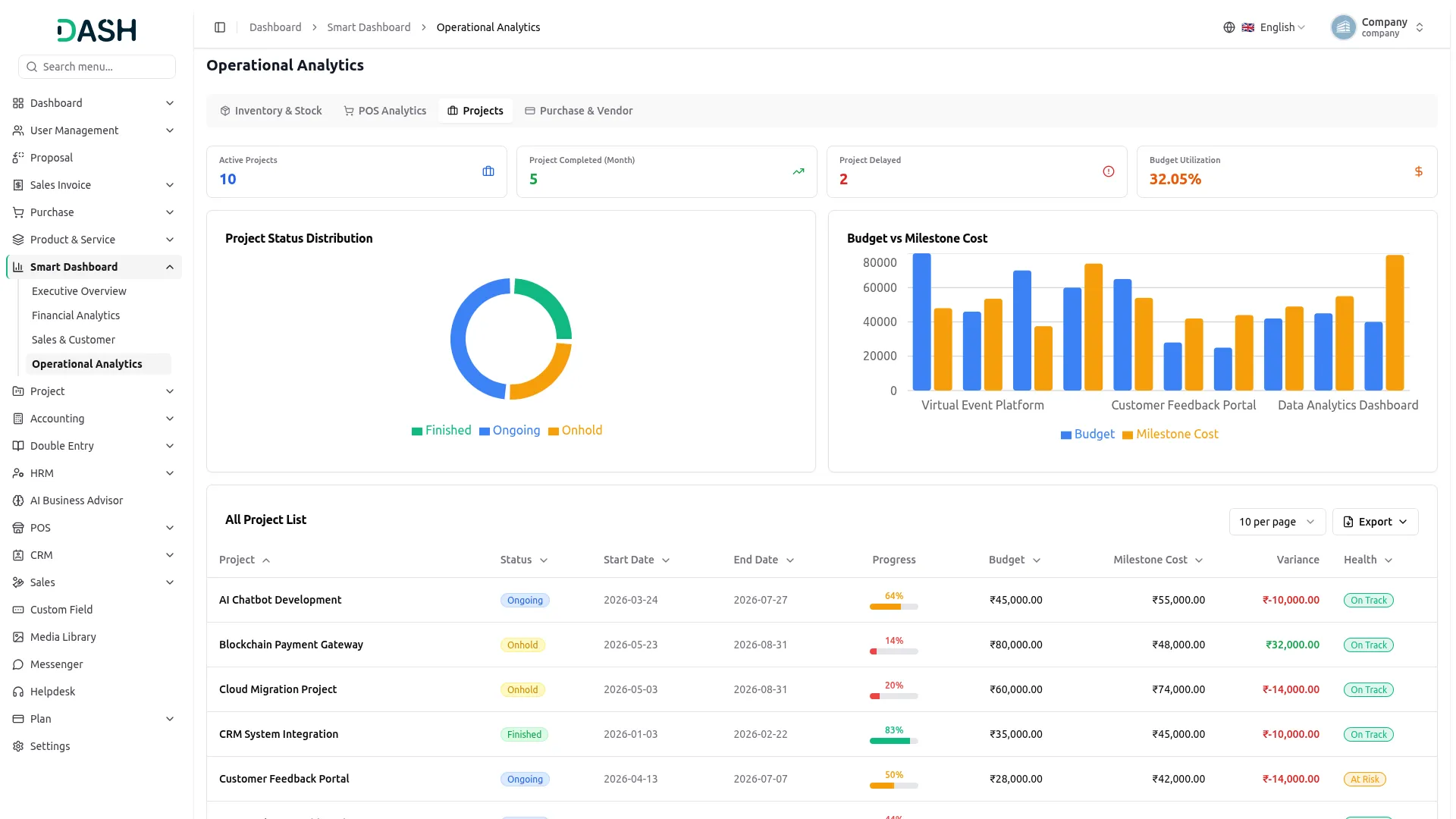Click the Plan card icon in sidebar
This screenshot has width=1456, height=819.
coord(18,719)
